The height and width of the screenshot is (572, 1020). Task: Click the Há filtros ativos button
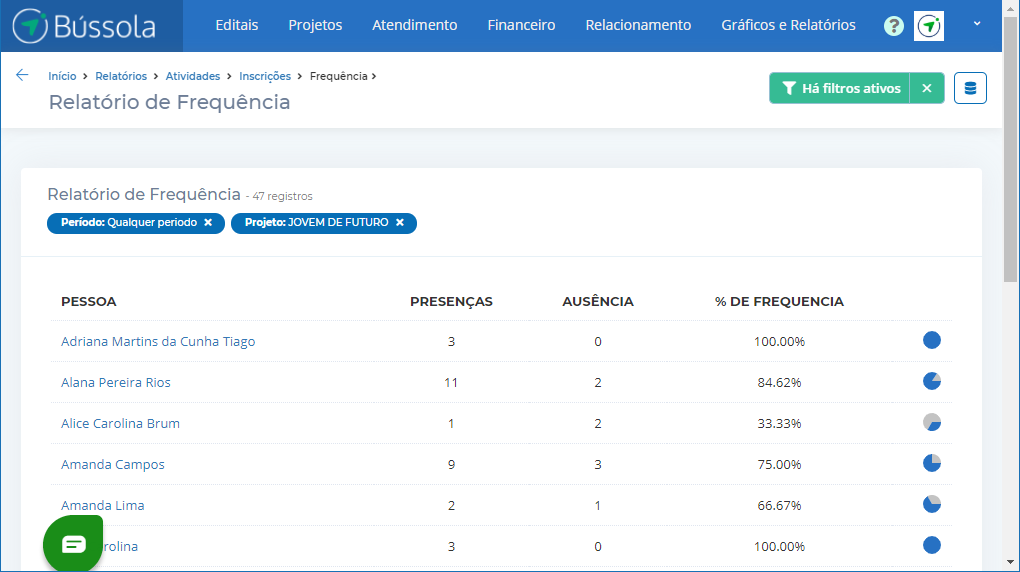click(840, 88)
